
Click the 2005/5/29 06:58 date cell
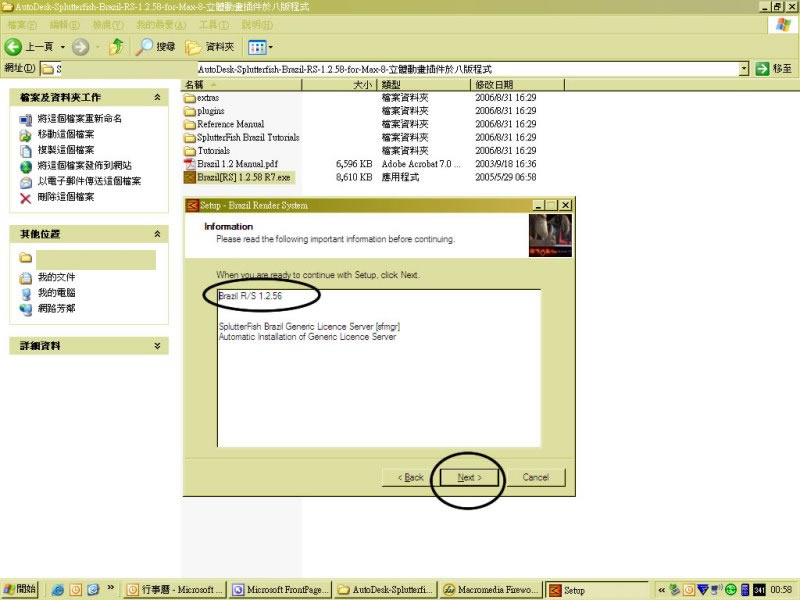tap(506, 177)
